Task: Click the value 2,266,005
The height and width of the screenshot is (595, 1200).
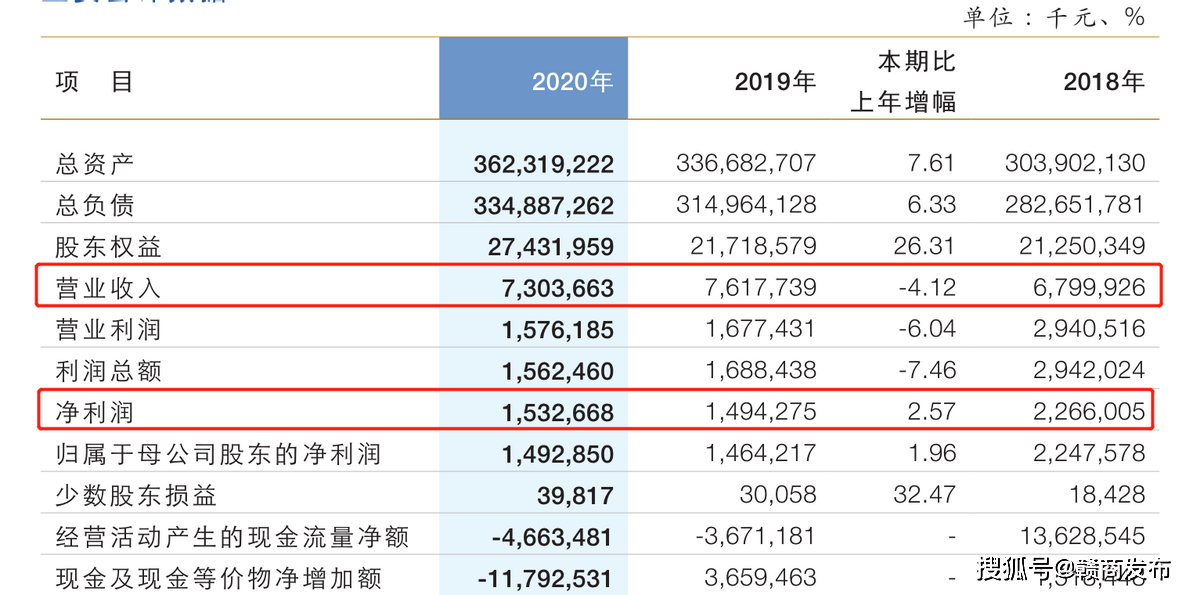Action: pos(1089,411)
